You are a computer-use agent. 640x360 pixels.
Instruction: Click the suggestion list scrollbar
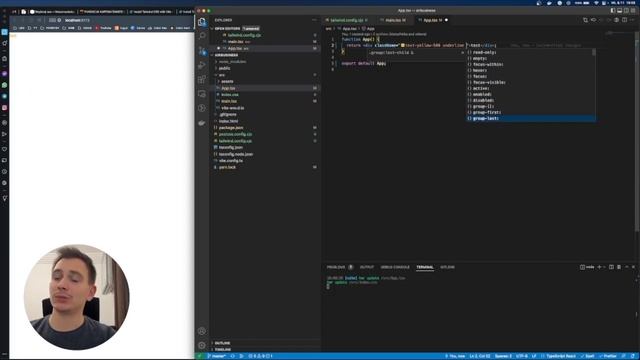(x=594, y=53)
